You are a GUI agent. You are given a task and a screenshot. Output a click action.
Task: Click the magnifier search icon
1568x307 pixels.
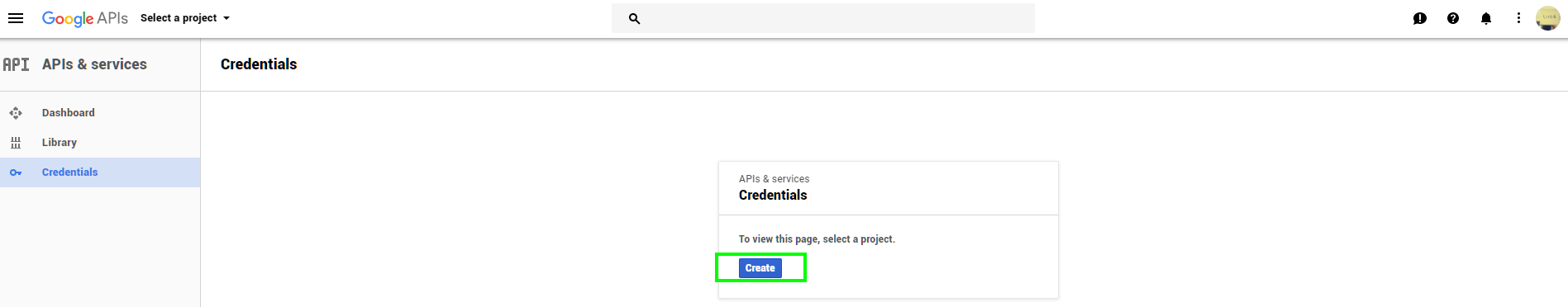(x=634, y=18)
